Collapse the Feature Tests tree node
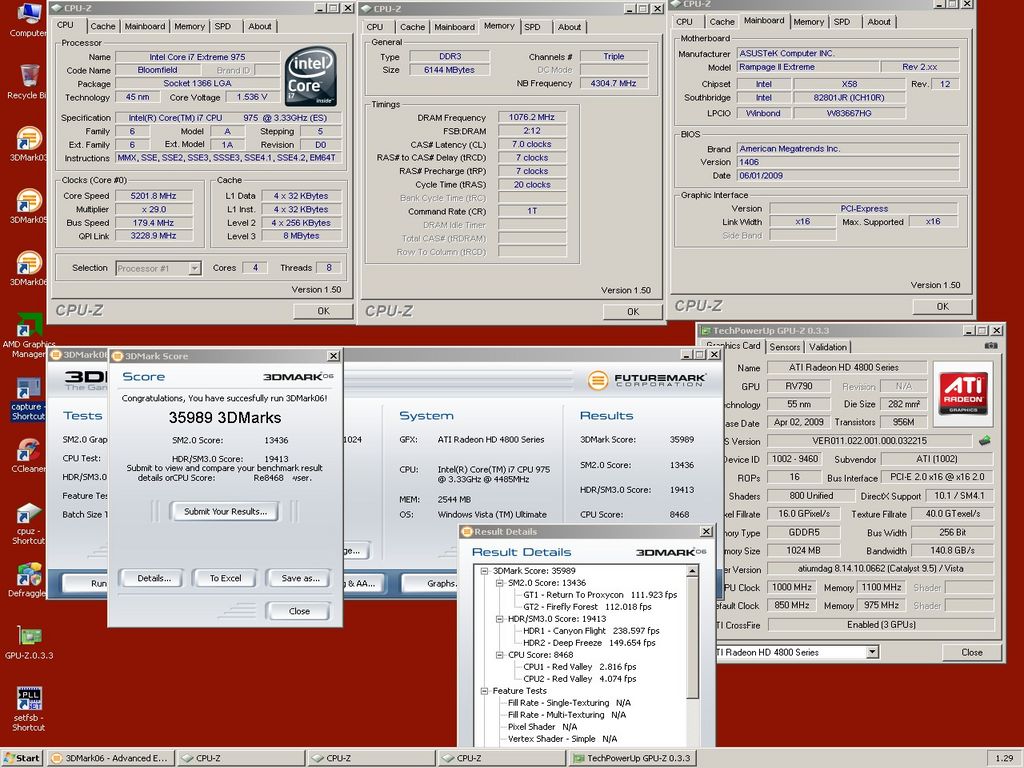The image size is (1024, 768). tap(484, 690)
